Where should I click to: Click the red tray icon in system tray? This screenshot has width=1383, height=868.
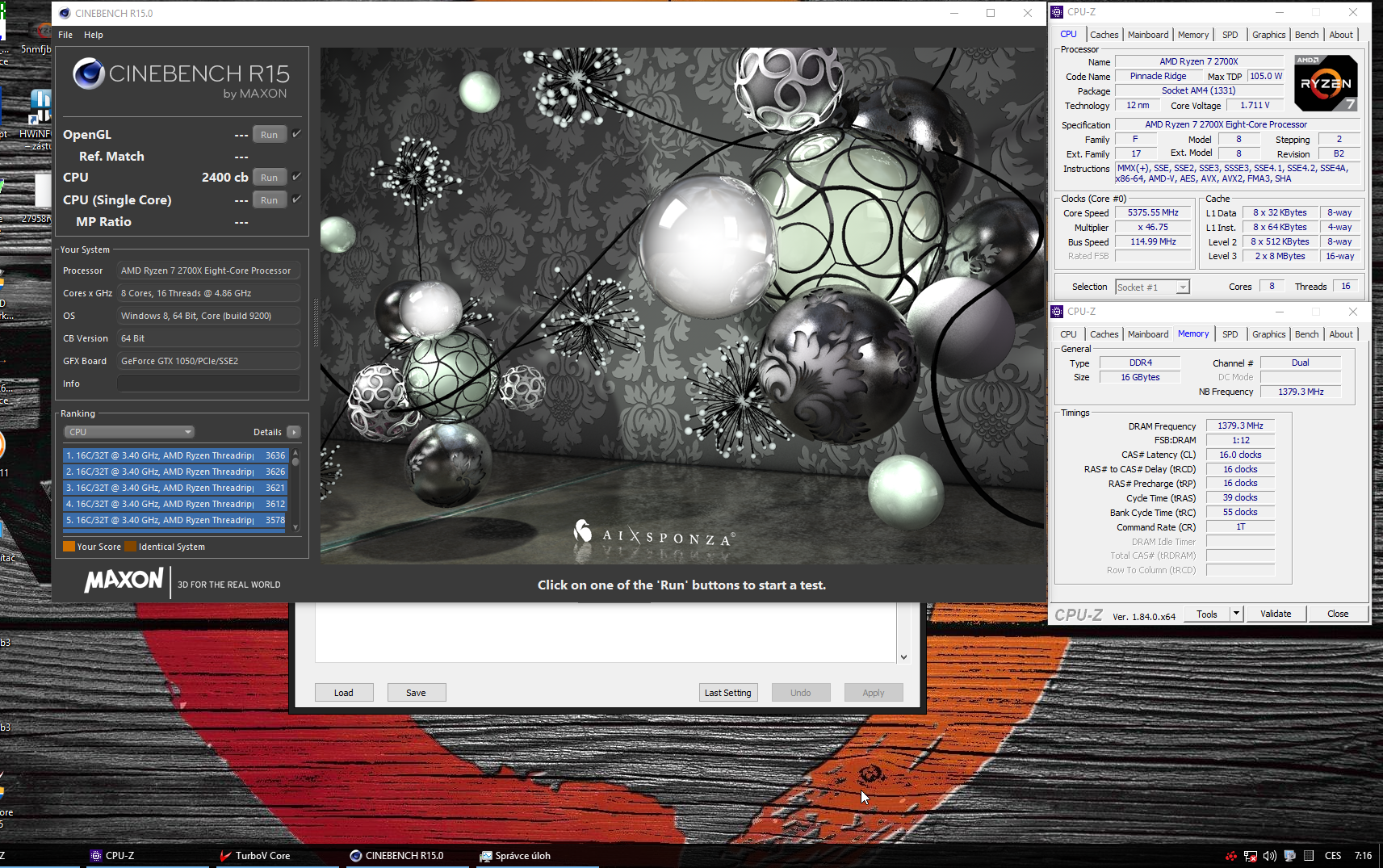tap(1231, 856)
